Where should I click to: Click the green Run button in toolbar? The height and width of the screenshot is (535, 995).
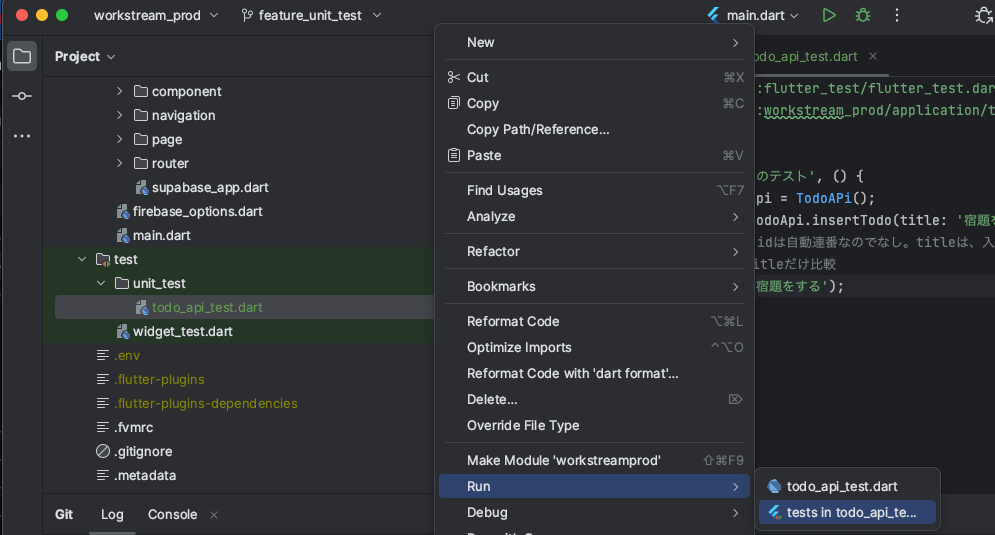829,15
